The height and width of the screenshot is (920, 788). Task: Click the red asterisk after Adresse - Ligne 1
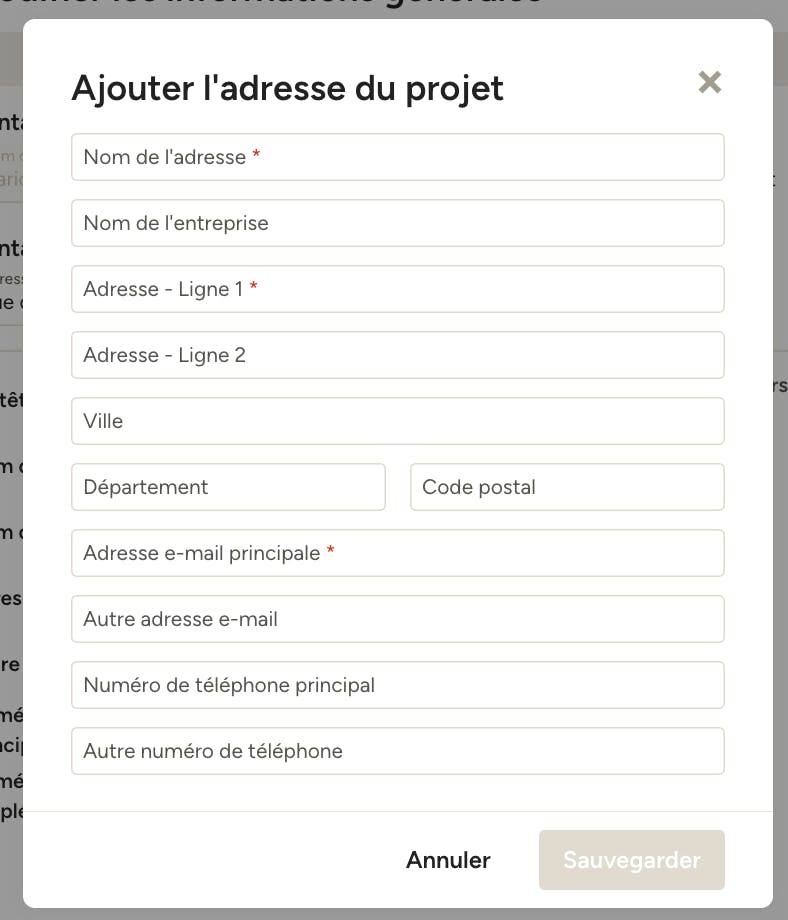pyautogui.click(x=253, y=286)
